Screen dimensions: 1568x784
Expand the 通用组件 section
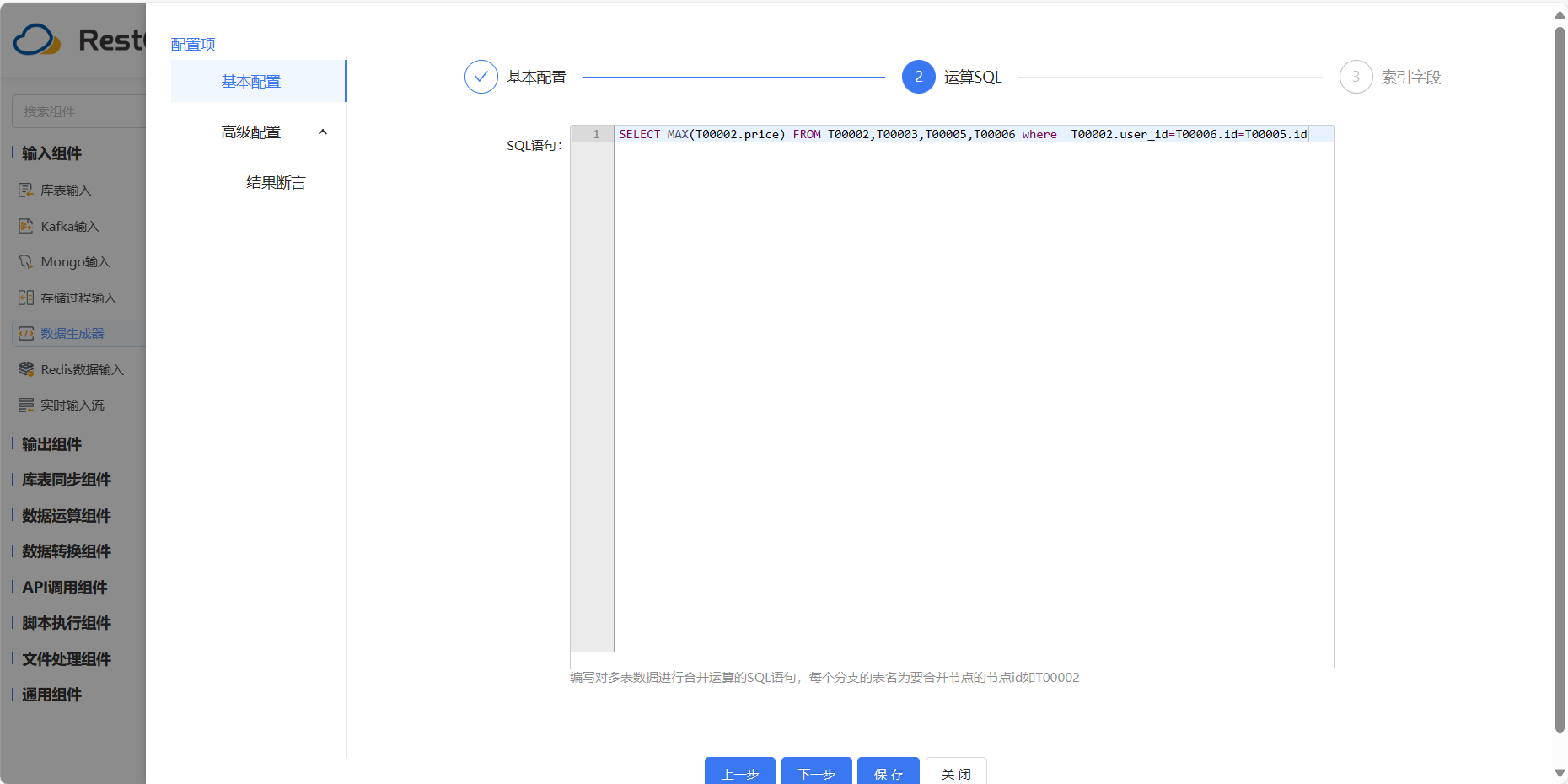[x=51, y=695]
